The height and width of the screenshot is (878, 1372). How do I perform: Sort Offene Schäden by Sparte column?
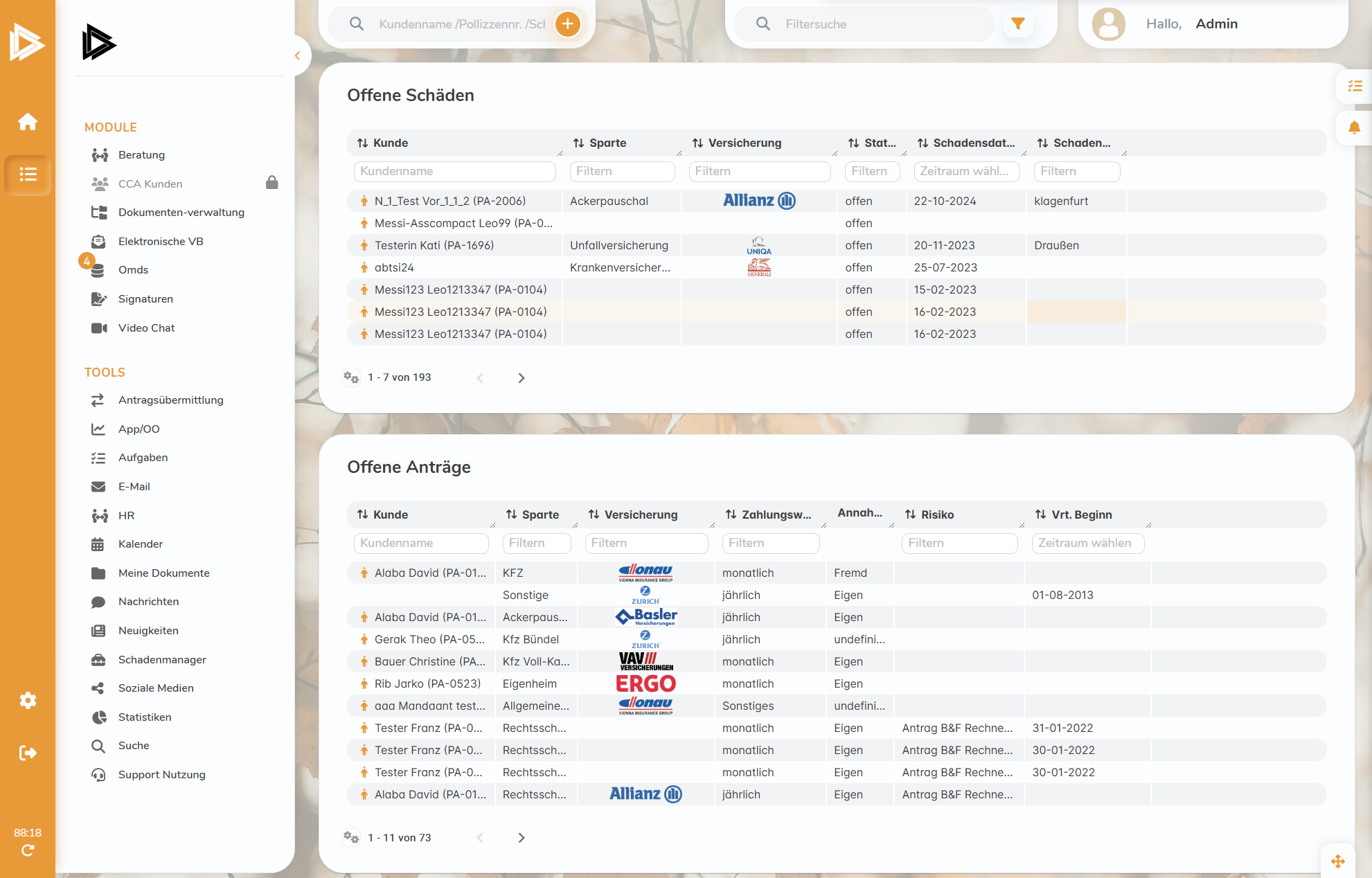click(600, 143)
